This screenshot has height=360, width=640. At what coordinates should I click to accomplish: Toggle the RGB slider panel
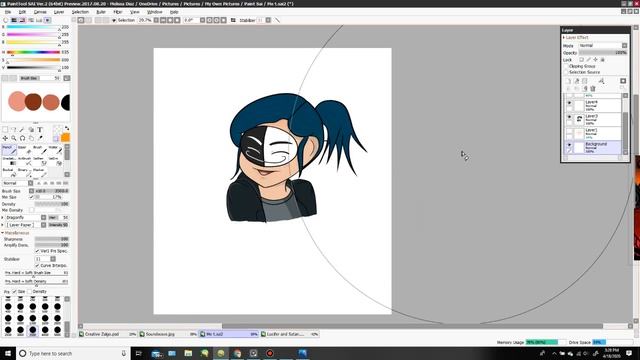(x=14, y=20)
